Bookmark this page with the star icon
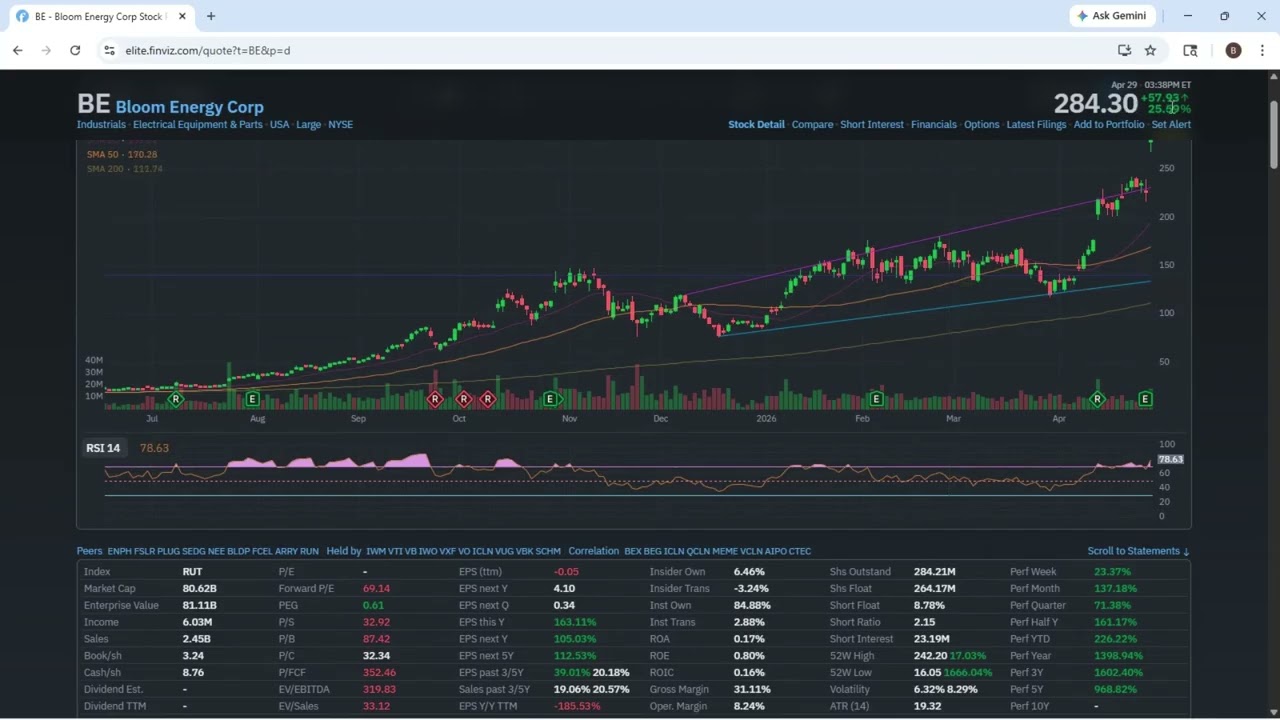The width and height of the screenshot is (1280, 720). coord(1150,50)
